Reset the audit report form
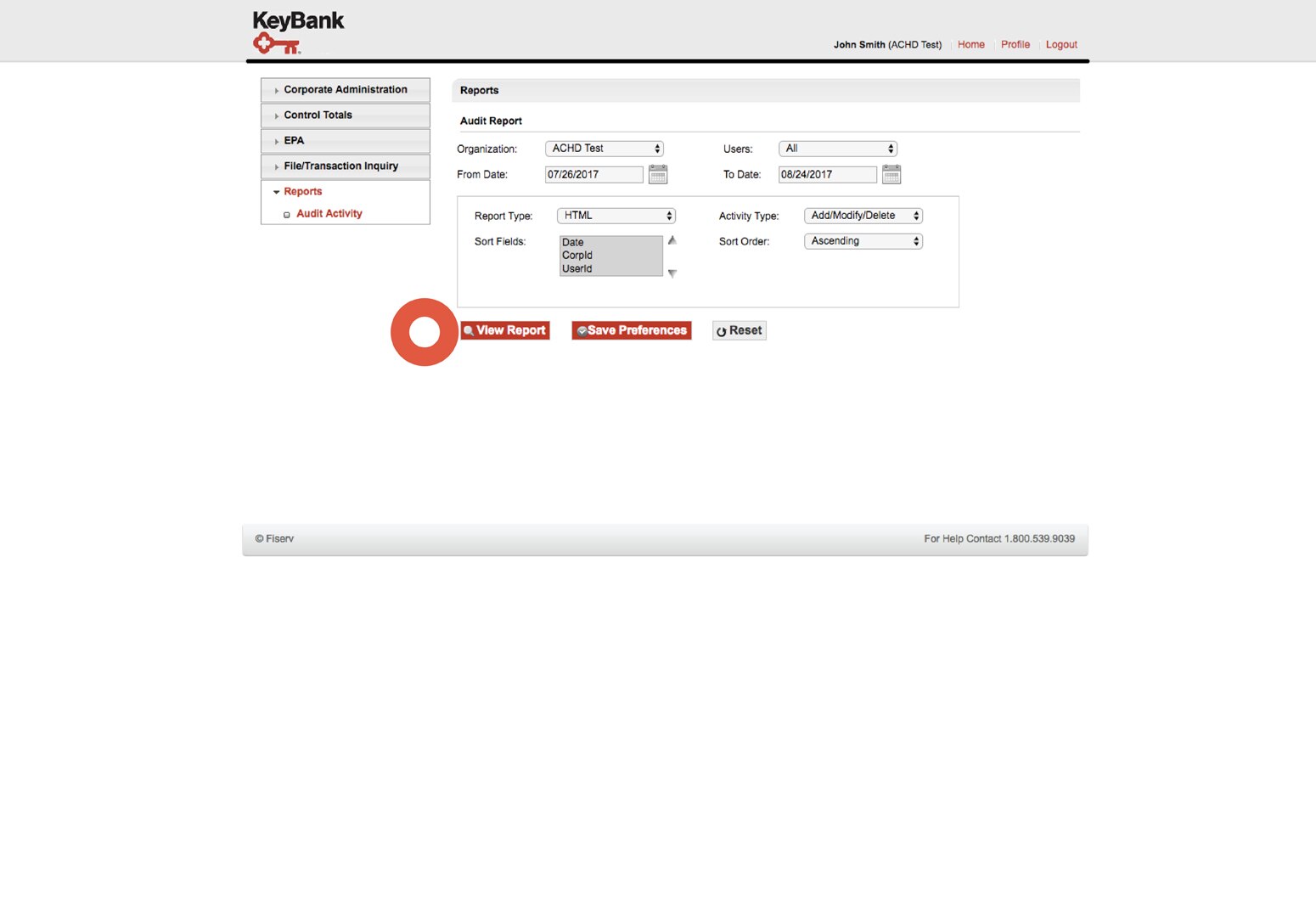This screenshot has width=1316, height=923. pos(739,330)
